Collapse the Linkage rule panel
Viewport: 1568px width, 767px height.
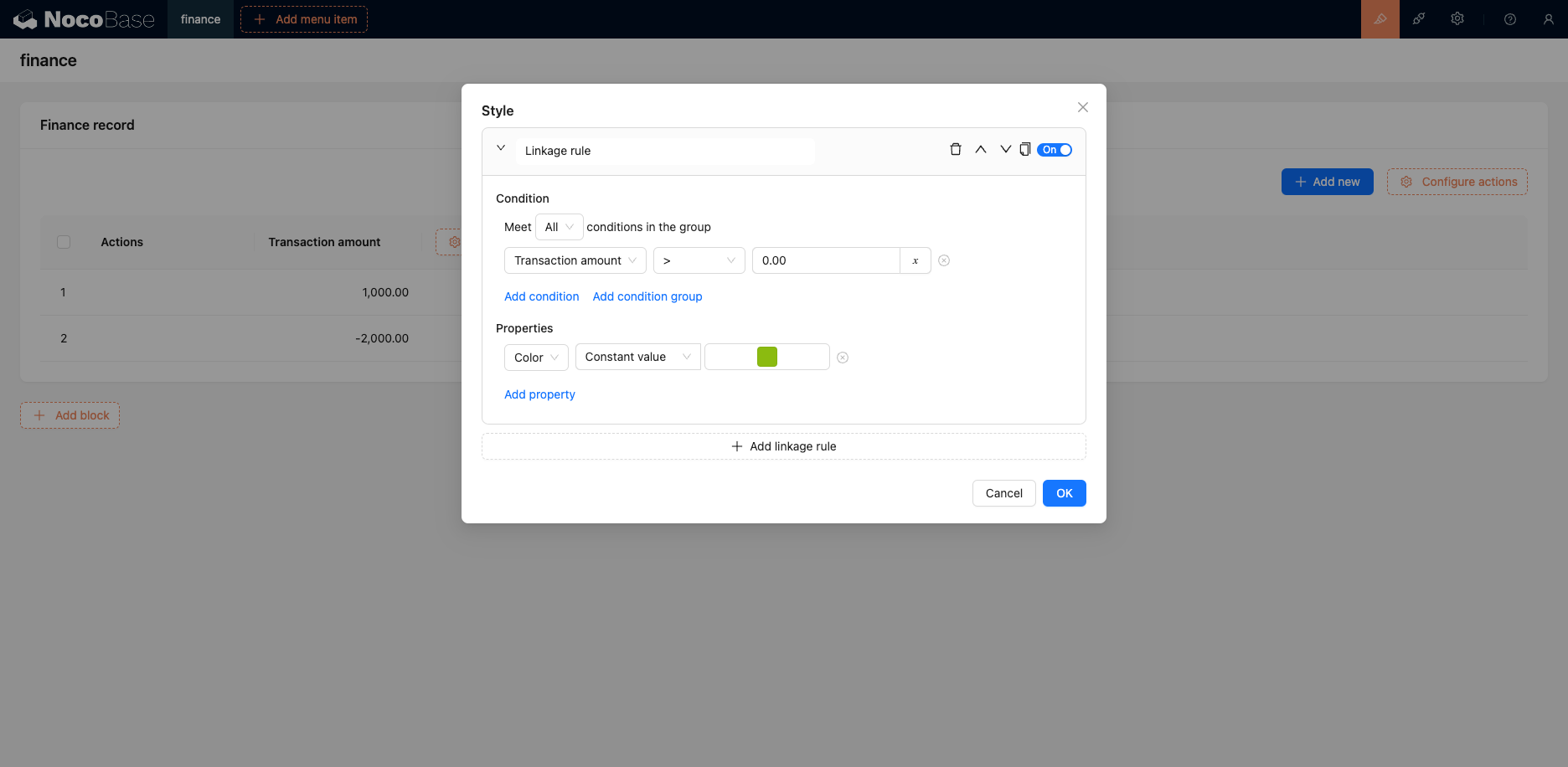[x=501, y=148]
